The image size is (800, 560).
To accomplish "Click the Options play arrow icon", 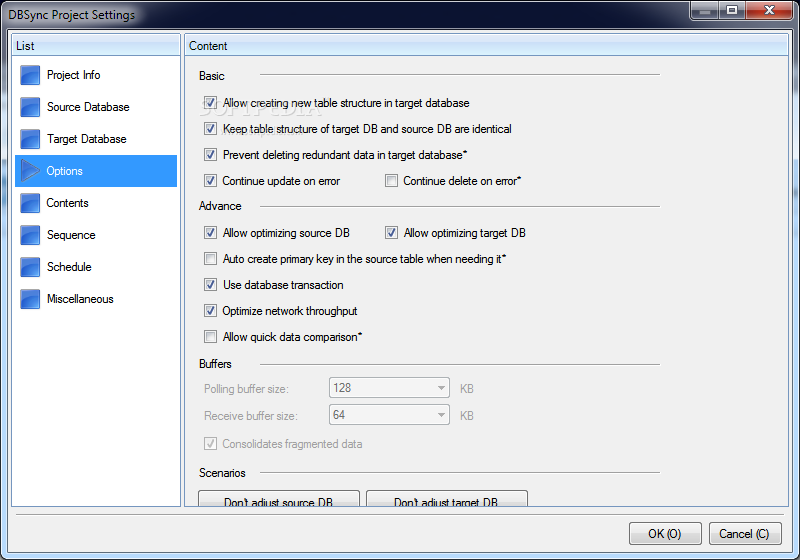I will click(x=30, y=171).
